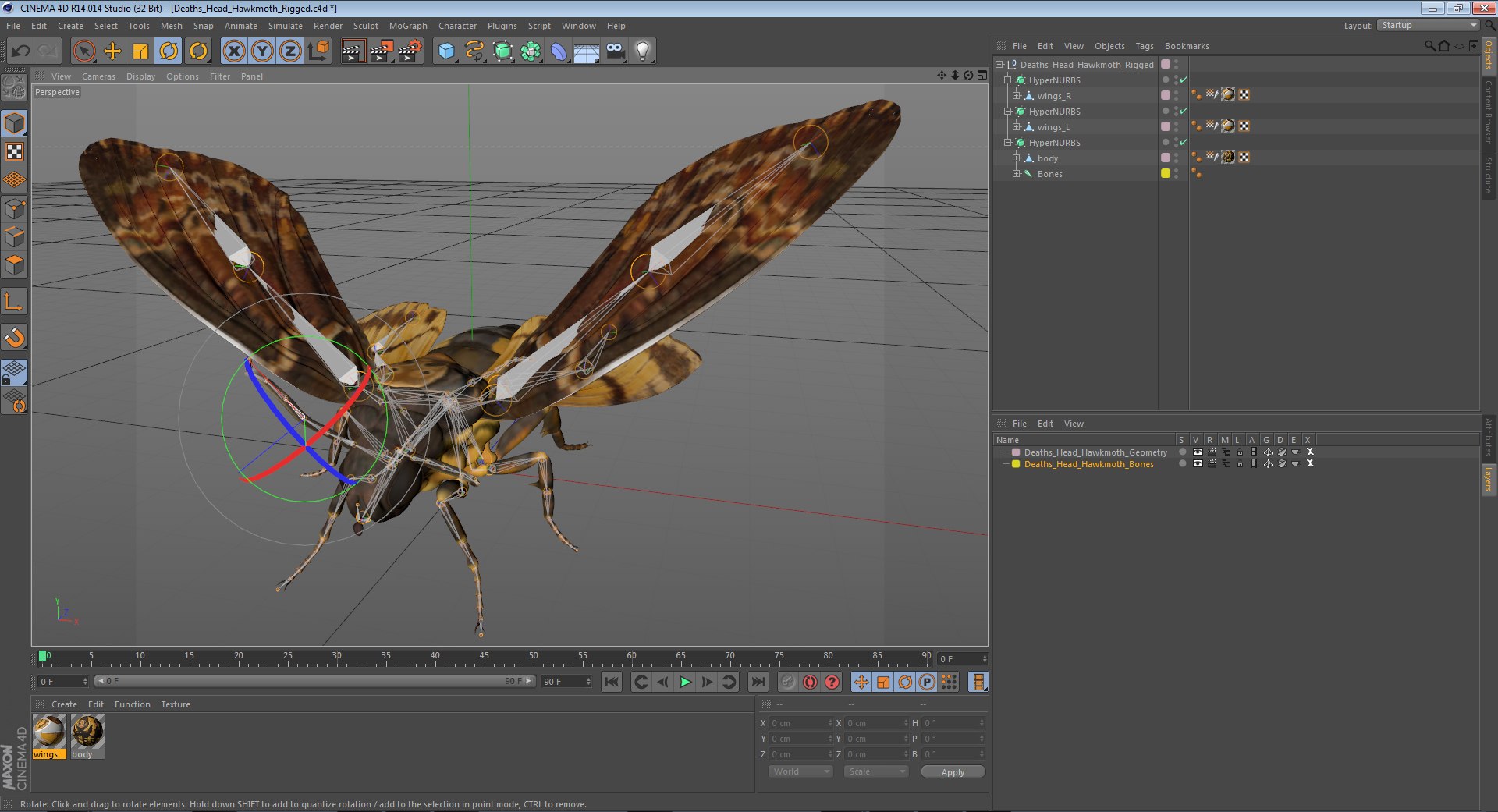Toggle Z axis lock

click(290, 51)
